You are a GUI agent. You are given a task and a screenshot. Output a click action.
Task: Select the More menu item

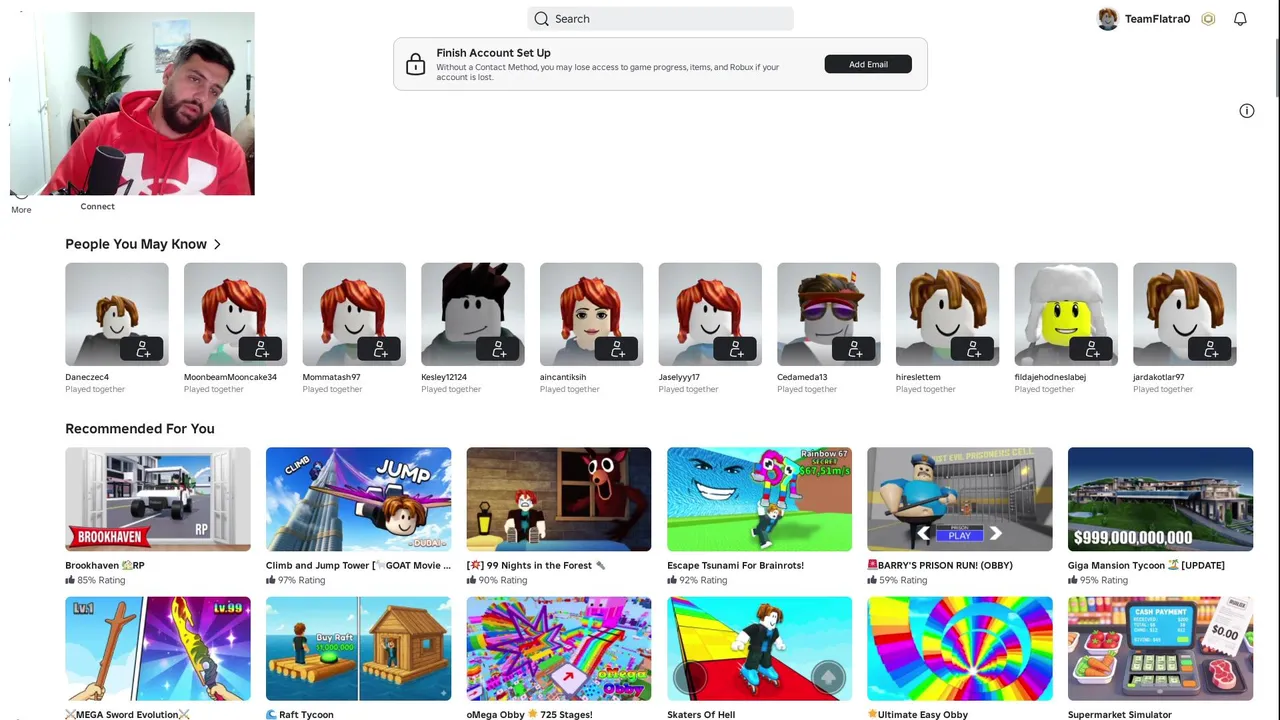(21, 210)
